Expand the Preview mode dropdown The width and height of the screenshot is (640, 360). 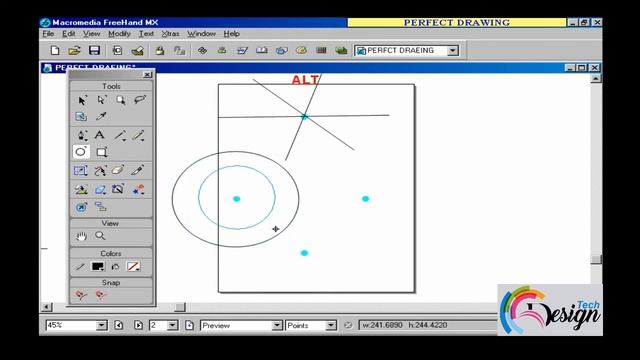click(277, 325)
